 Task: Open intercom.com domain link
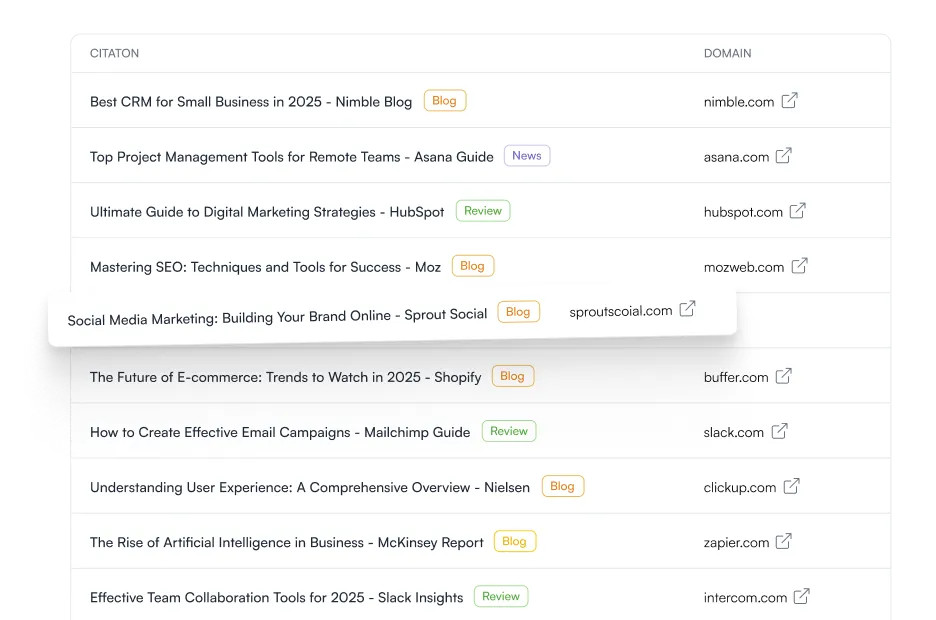point(745,598)
